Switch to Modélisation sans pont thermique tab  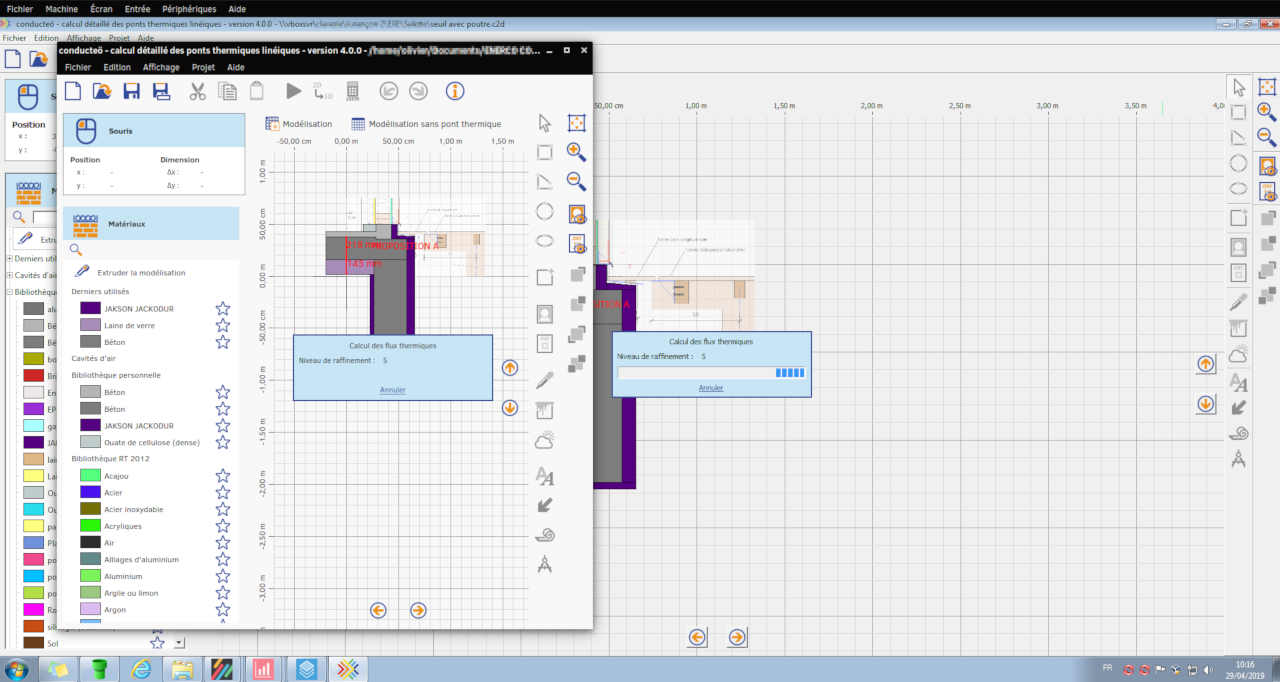point(426,124)
